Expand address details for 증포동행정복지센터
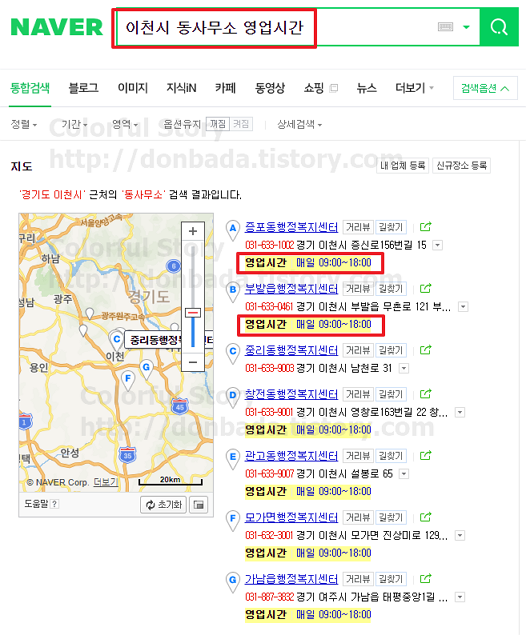Viewport: 526px width, 635px height. [437, 245]
